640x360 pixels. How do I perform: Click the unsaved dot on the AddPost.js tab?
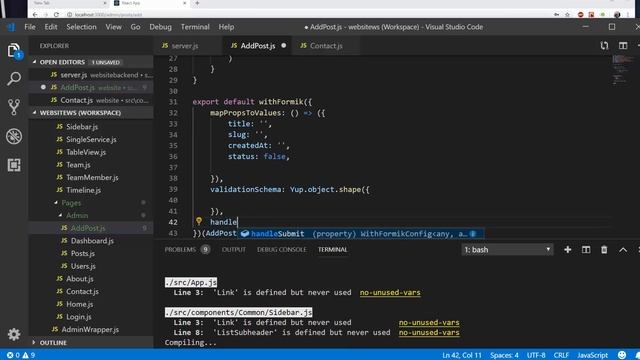coord(284,46)
